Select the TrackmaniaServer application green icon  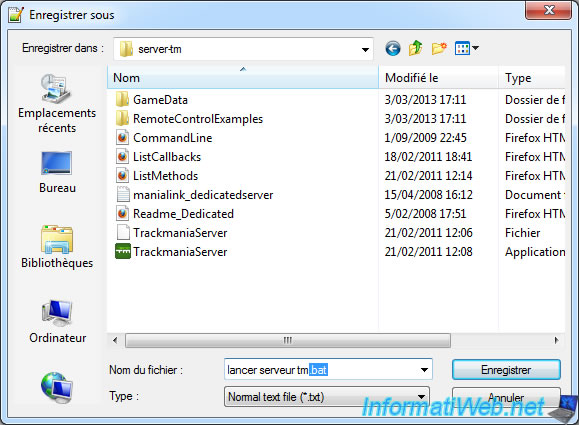click(x=123, y=251)
